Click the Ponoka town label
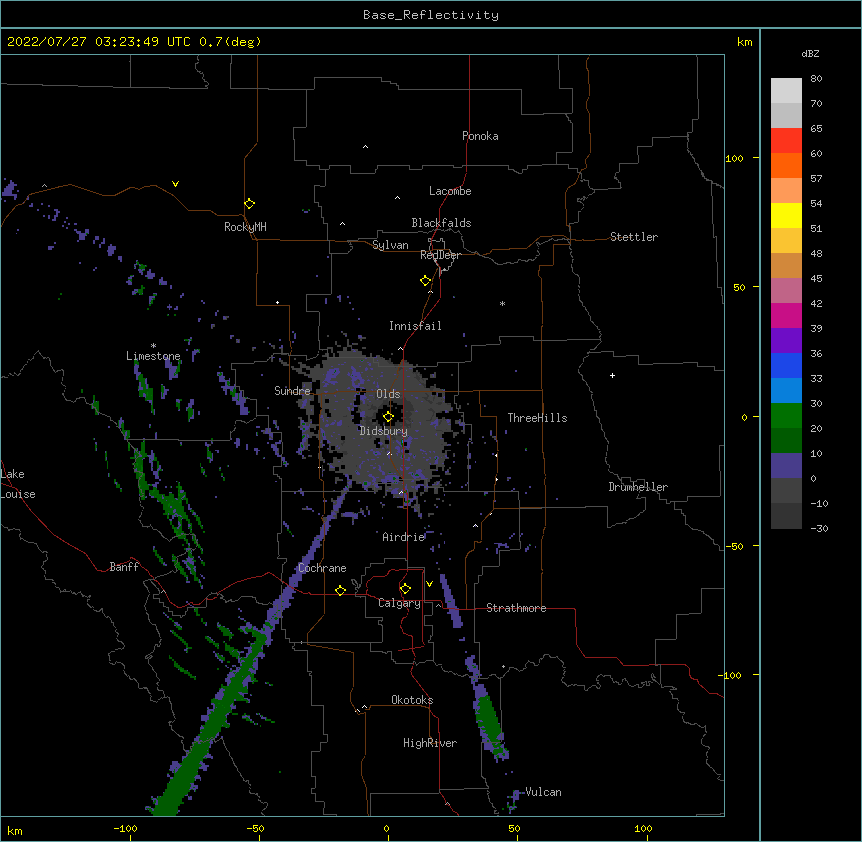This screenshot has height=842, width=862. click(480, 136)
